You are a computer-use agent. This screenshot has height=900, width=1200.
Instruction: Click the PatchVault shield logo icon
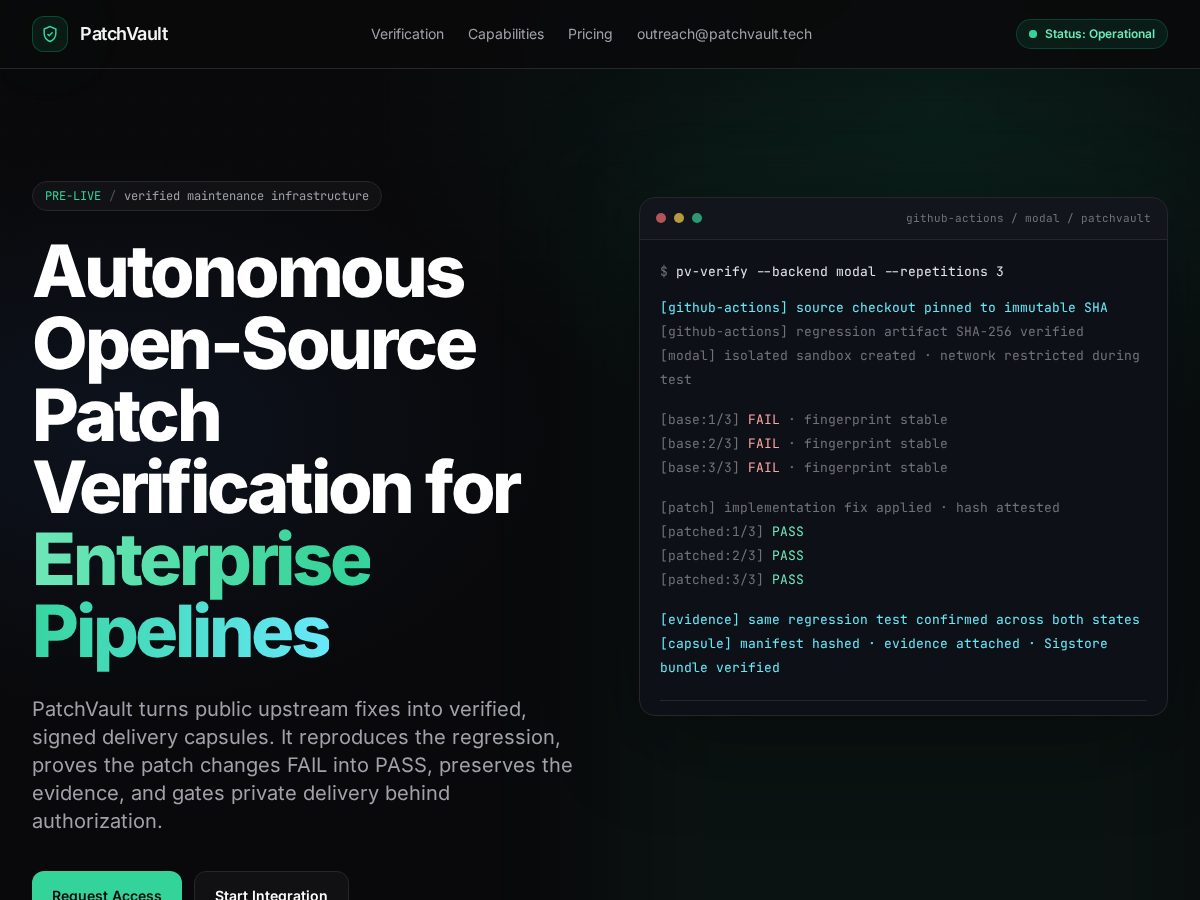coord(50,34)
